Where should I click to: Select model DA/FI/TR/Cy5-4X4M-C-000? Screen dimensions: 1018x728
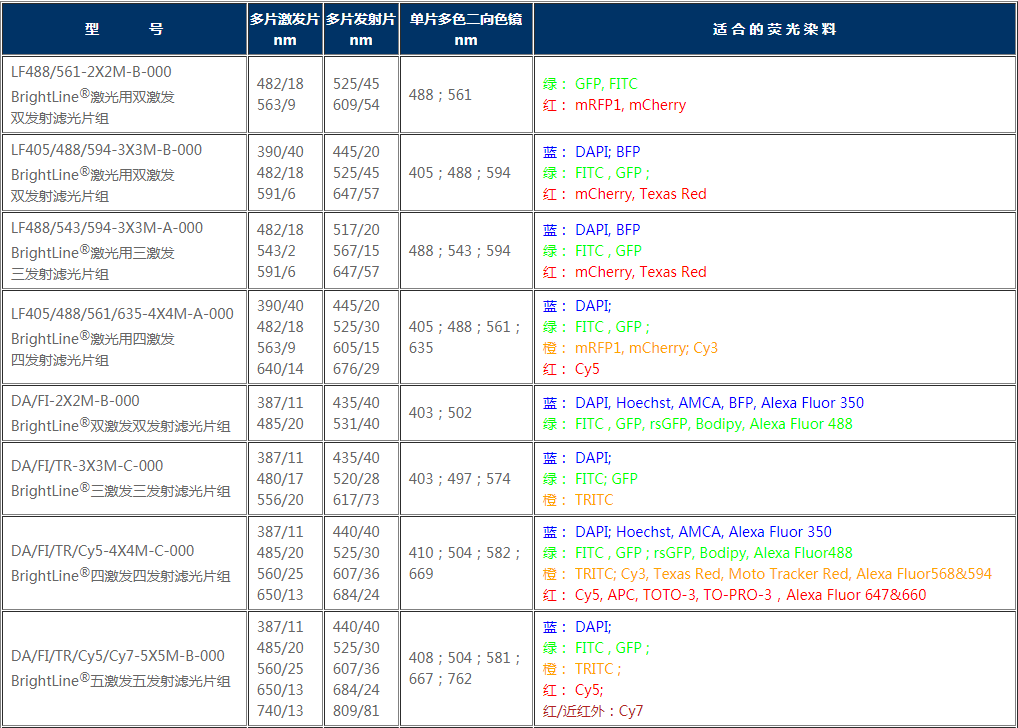103,551
